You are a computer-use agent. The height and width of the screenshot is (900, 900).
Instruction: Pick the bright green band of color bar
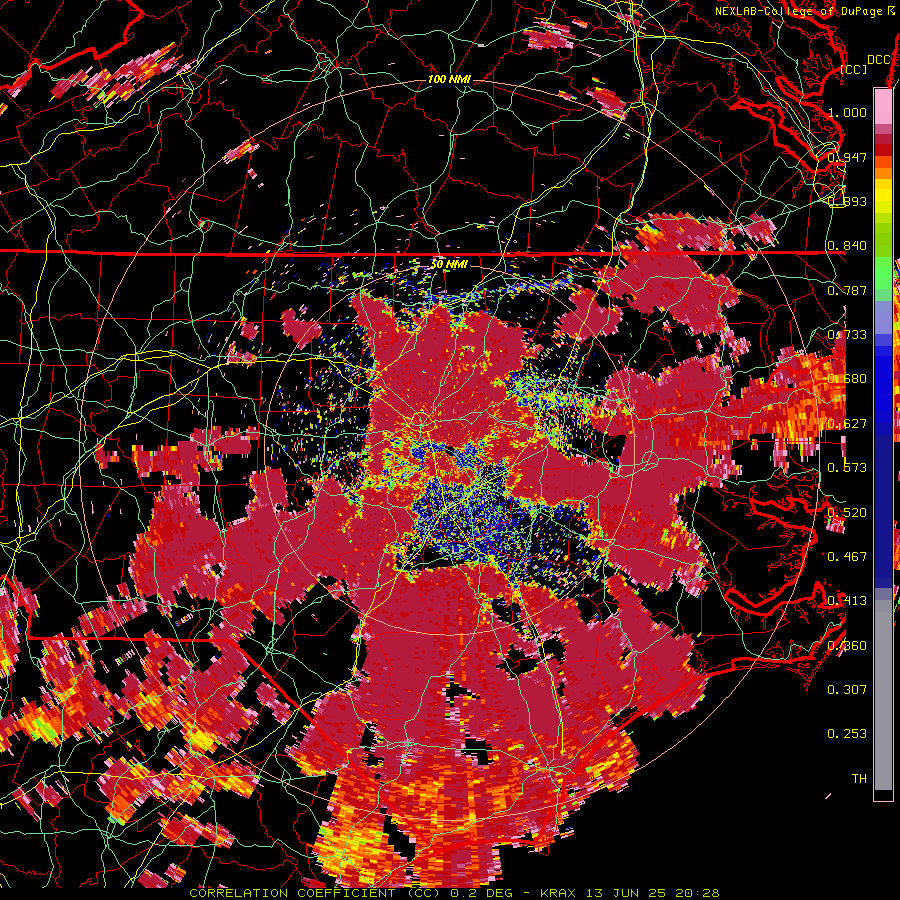pyautogui.click(x=883, y=274)
